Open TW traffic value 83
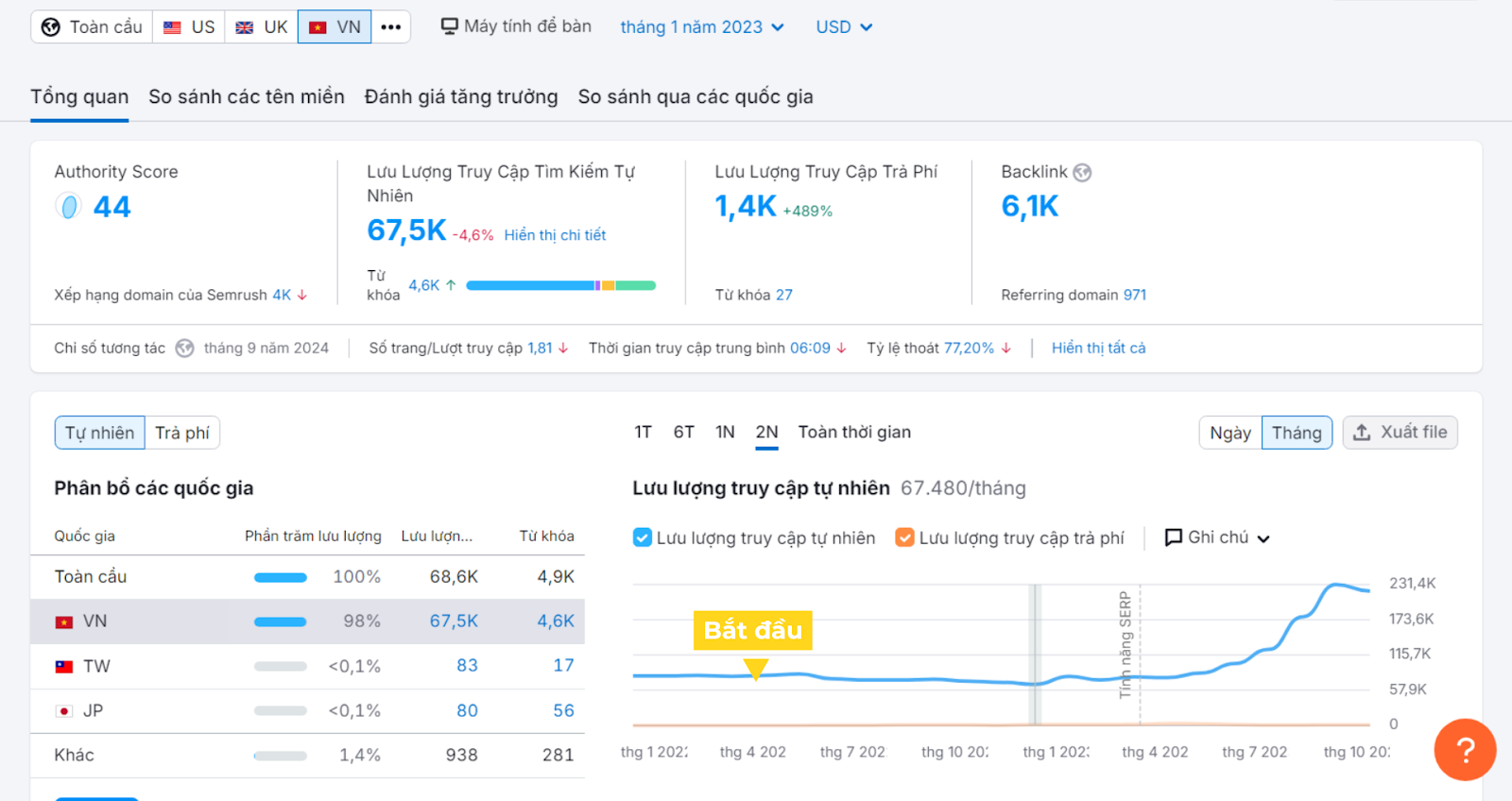The height and width of the screenshot is (801, 1512). click(467, 666)
